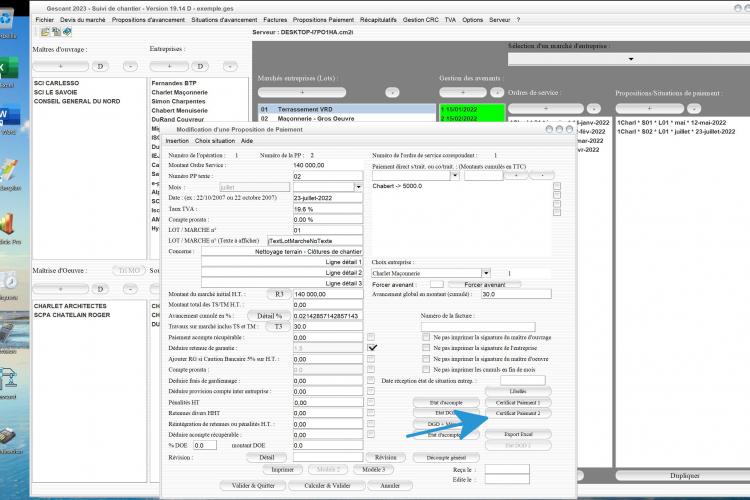Open the Fichier menu
Image resolution: width=750 pixels, height=500 pixels.
coord(44,20)
